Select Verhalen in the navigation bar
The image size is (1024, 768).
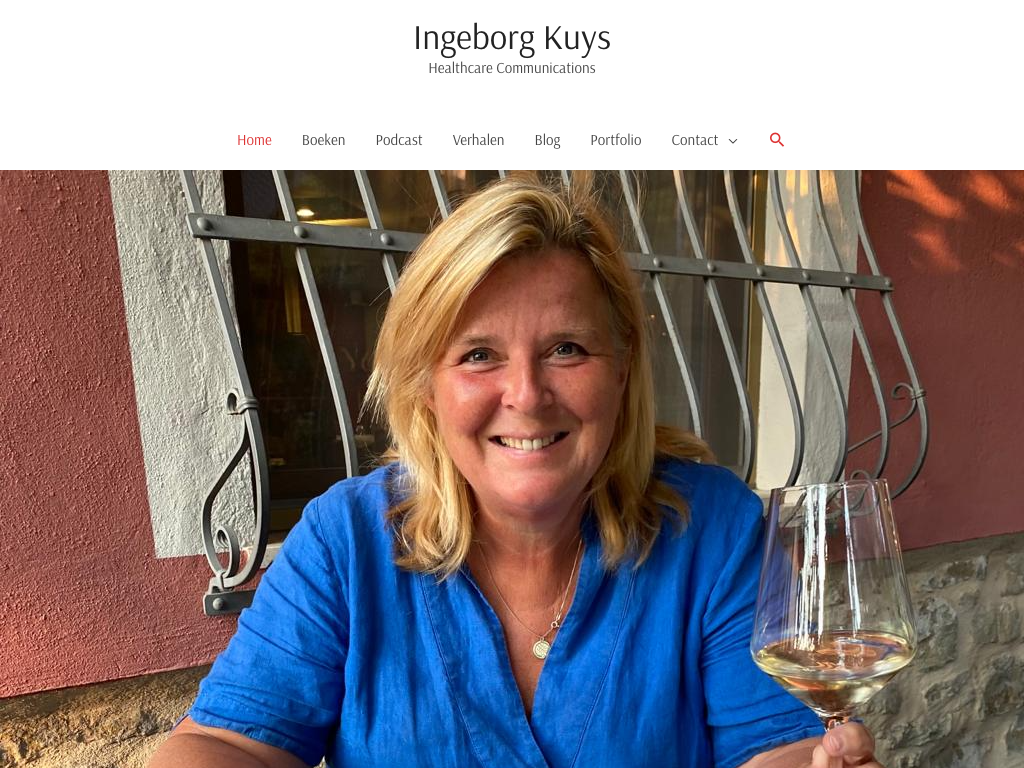[x=478, y=140]
